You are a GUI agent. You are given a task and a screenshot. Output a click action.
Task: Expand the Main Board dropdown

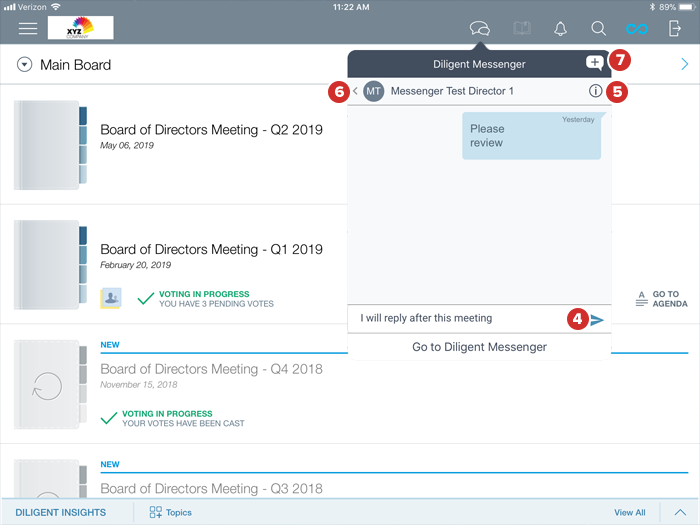pyautogui.click(x=25, y=65)
